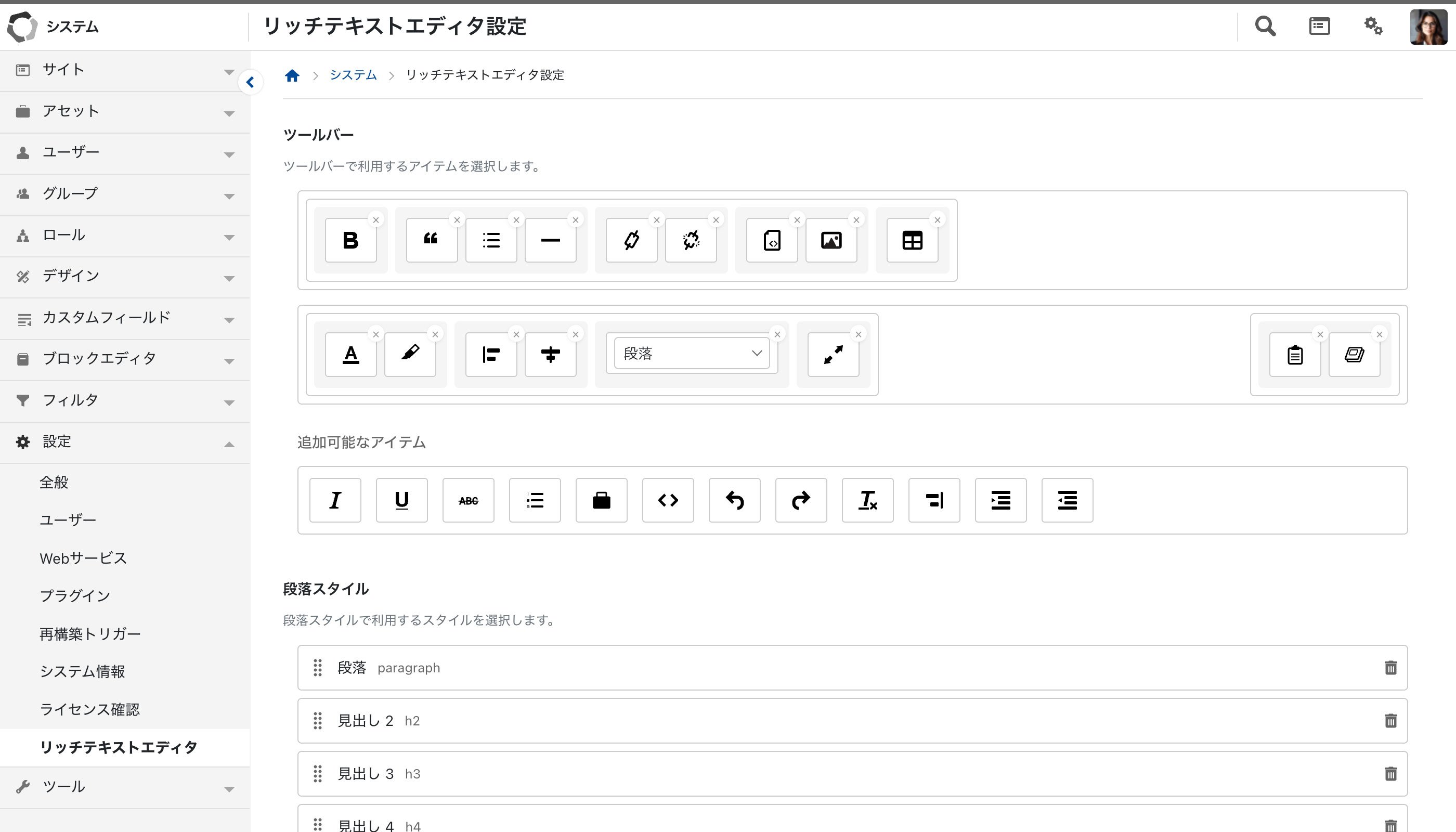Screen dimensions: 1456x832
Task: Click the italic icon under 追加可能なアイテム
Action: point(335,501)
